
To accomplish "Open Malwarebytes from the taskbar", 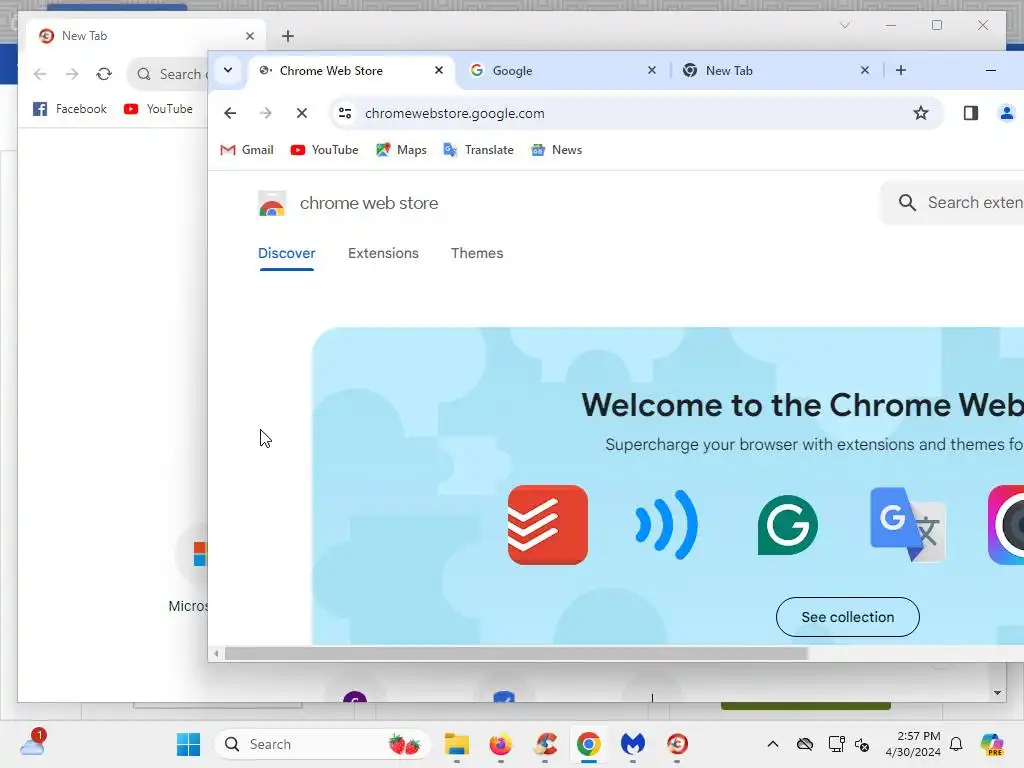I will point(633,744).
